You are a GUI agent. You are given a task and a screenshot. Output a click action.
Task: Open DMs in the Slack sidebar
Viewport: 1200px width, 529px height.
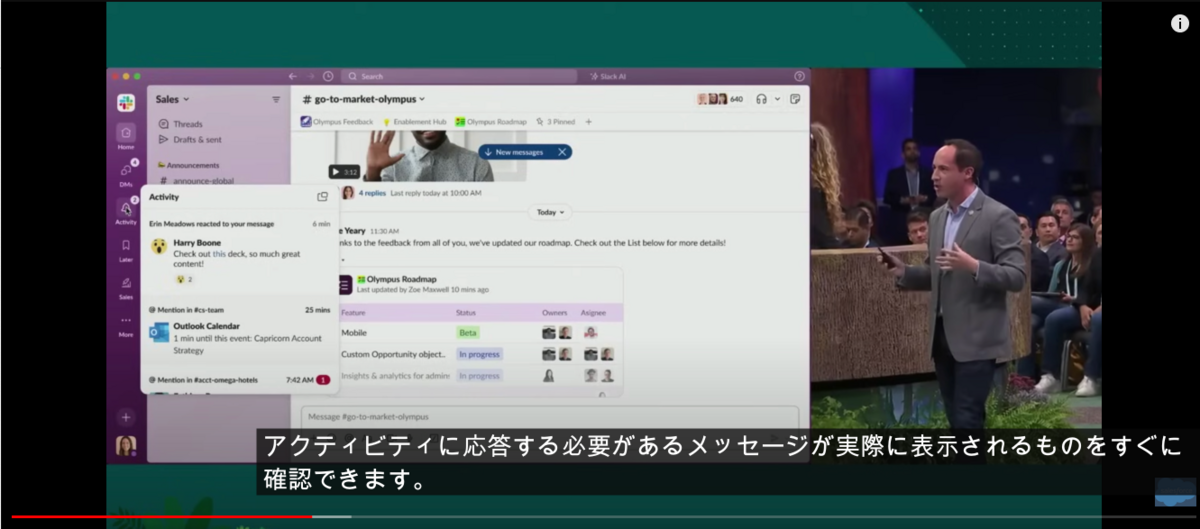pos(126,173)
